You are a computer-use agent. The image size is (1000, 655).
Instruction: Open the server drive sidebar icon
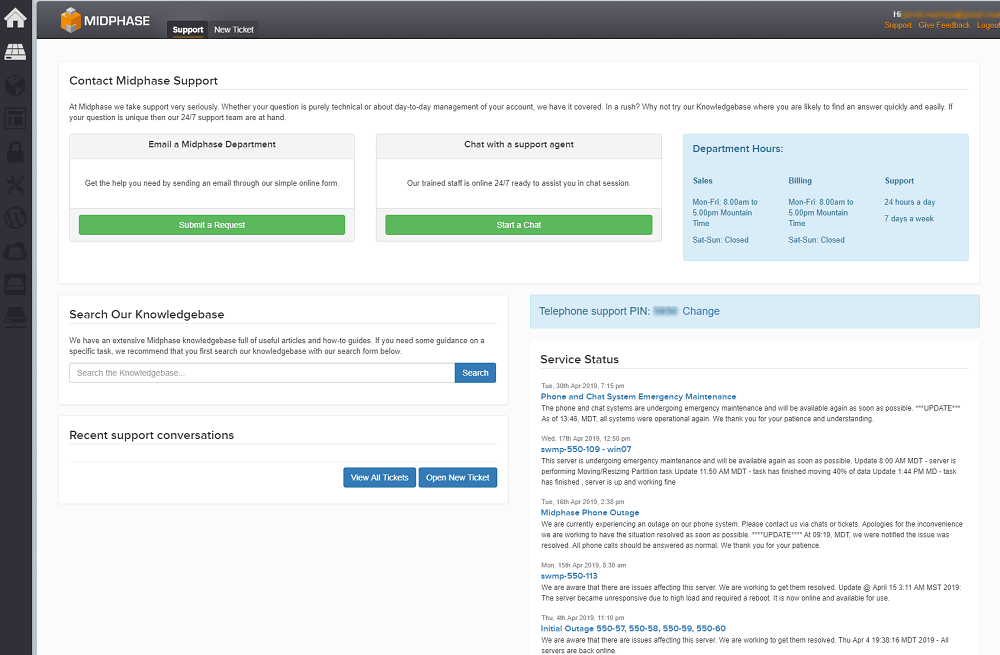[15, 284]
